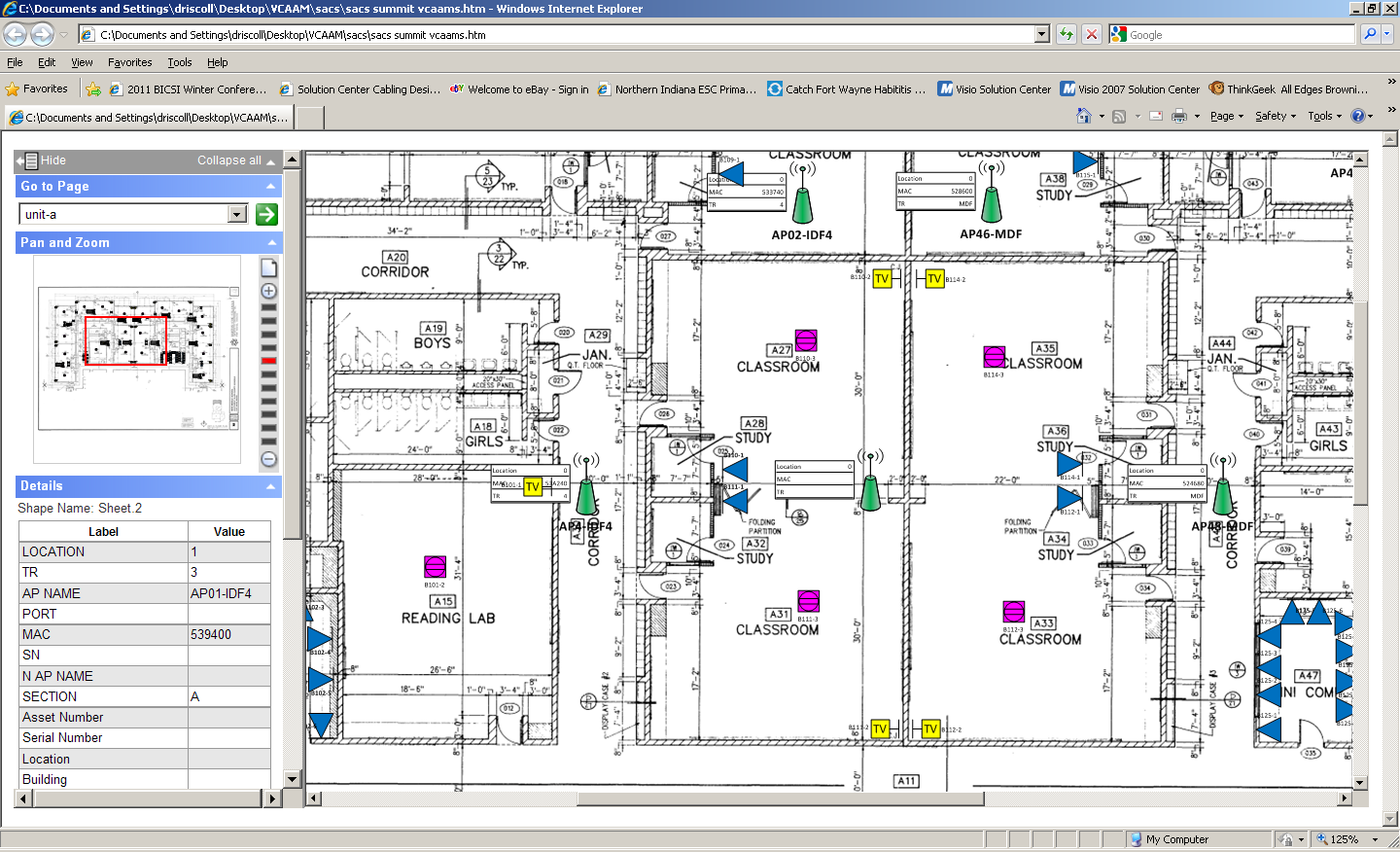Click the Home icon in the command bar
Image resolution: width=1400 pixels, height=852 pixels.
1084,116
